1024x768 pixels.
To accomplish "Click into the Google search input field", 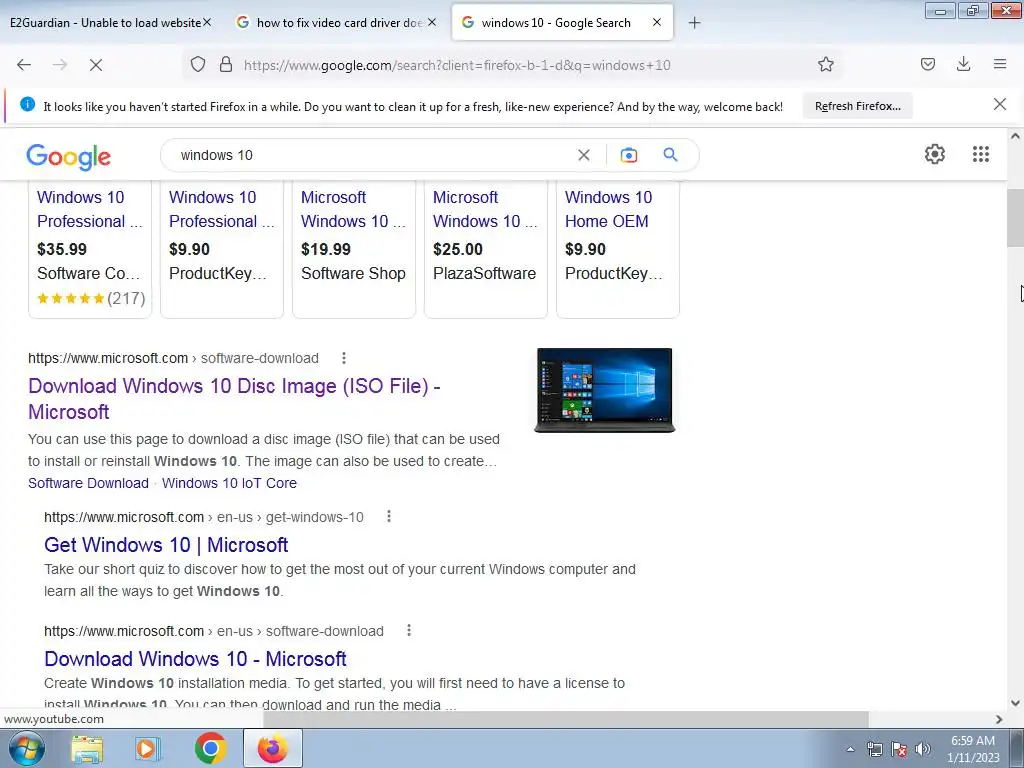I will coord(376,155).
